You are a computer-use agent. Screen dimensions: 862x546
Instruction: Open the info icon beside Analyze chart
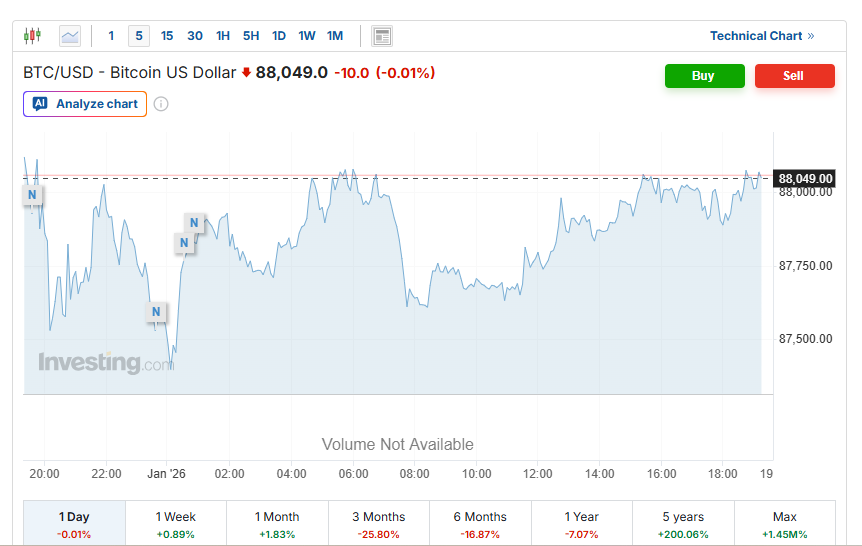[x=161, y=104]
